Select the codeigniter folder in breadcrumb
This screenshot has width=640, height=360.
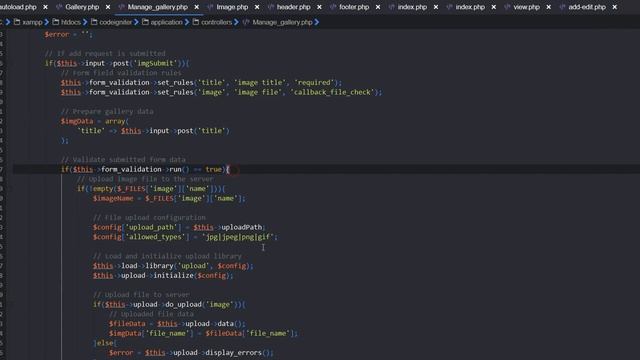116,22
